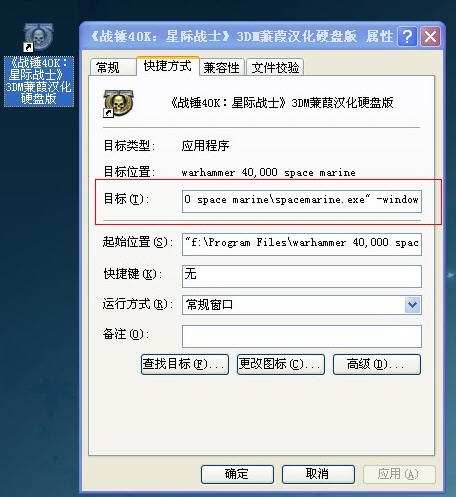456x497 pixels.
Task: Select the desktop shortcut label text
Action: (39, 81)
